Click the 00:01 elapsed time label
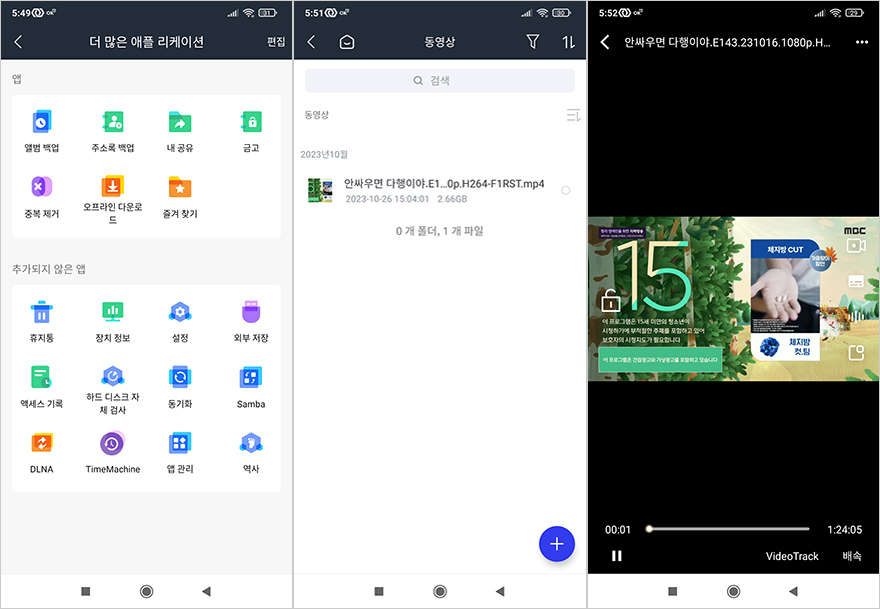Screen dimensions: 880x609 point(617,529)
